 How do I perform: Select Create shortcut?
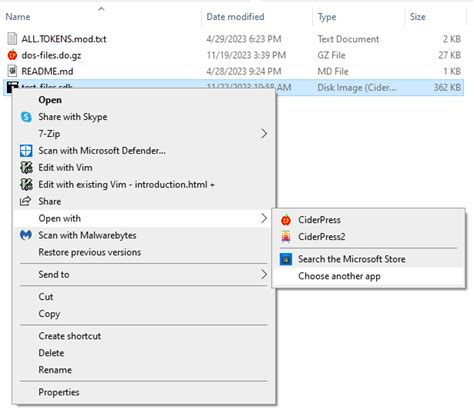144,336
